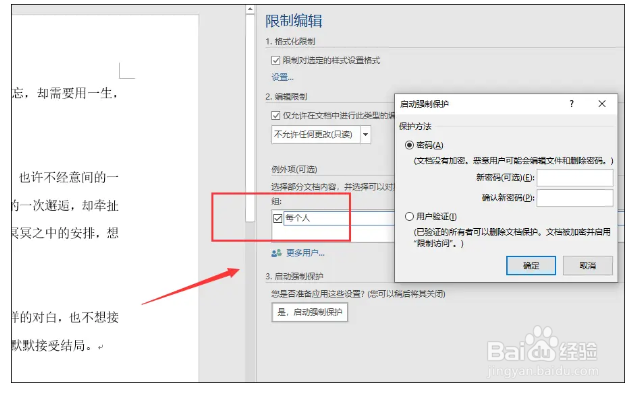Close the 启动强制保护 dialog
The height and width of the screenshot is (394, 635).
pyautogui.click(x=602, y=104)
